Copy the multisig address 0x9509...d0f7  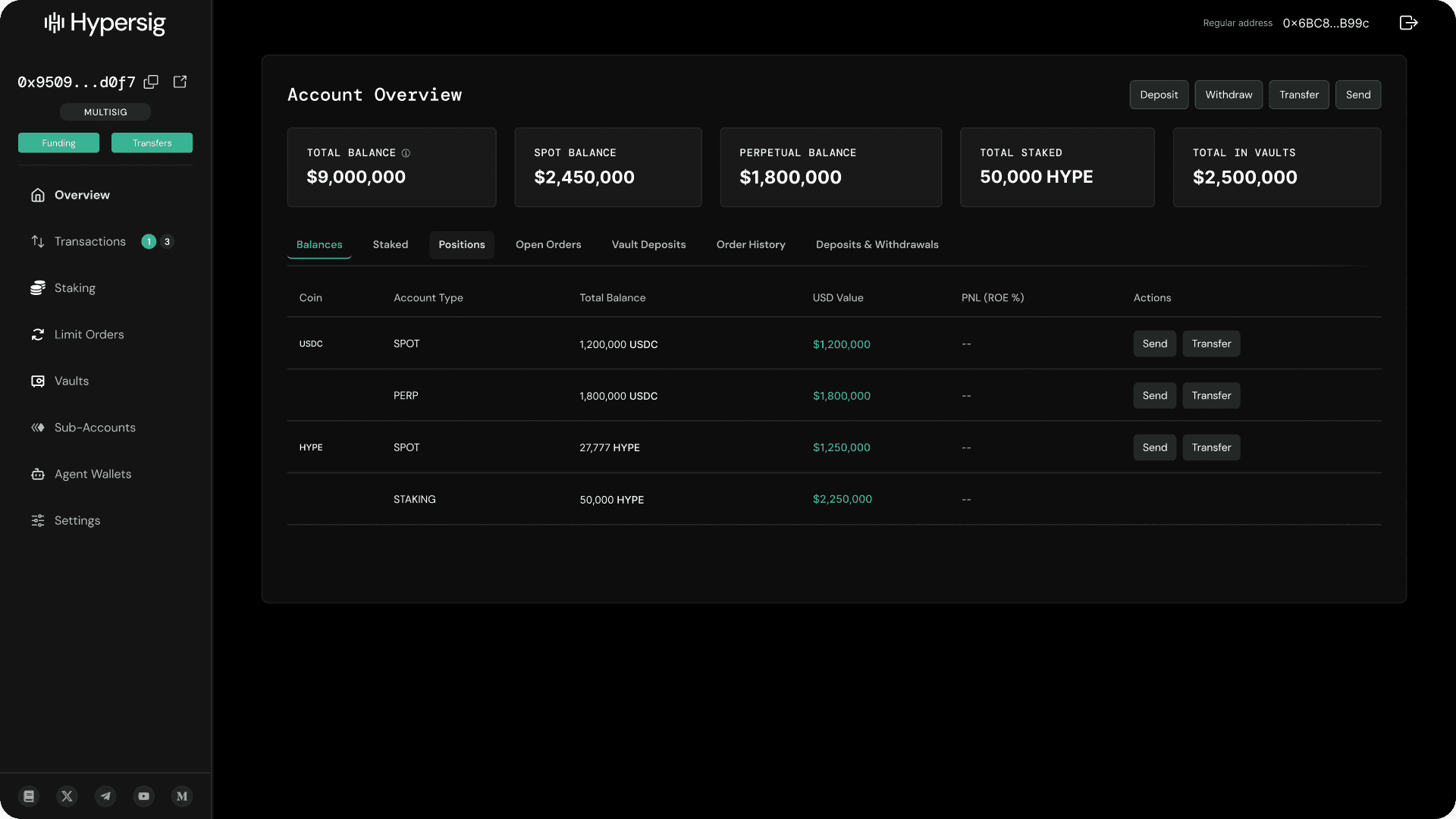(x=151, y=82)
